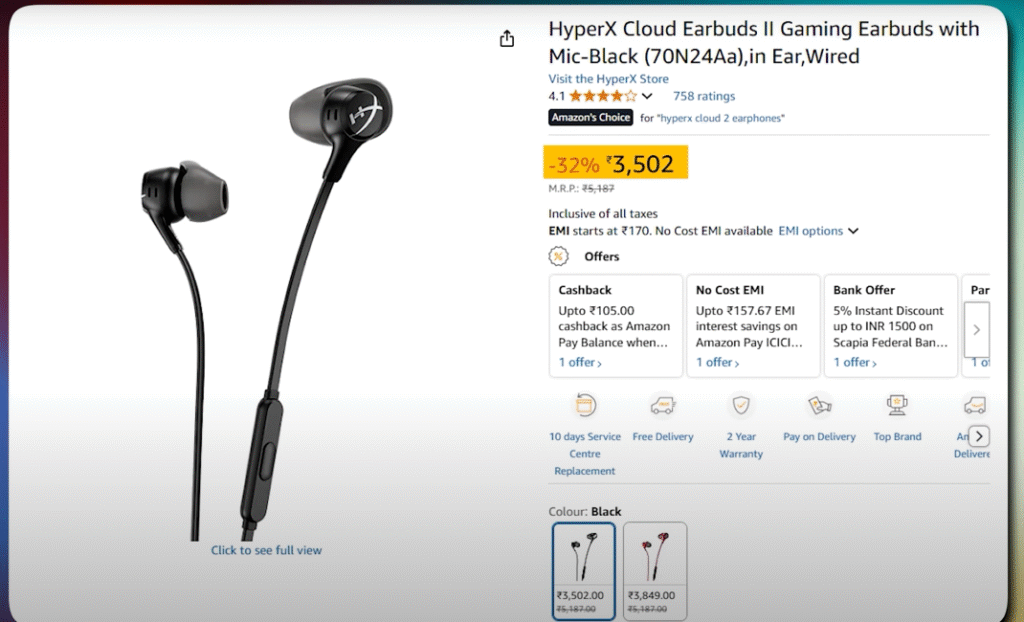Click the right arrow to see more offers
1024x622 pixels.
975,329
